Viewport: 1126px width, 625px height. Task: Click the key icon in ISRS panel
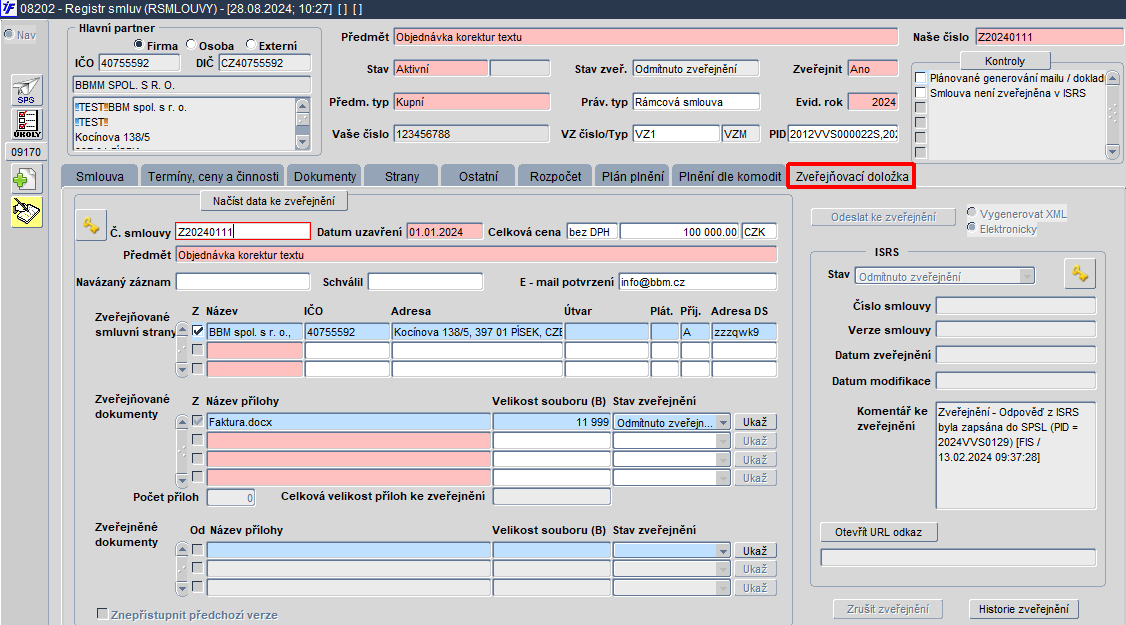(x=1080, y=274)
